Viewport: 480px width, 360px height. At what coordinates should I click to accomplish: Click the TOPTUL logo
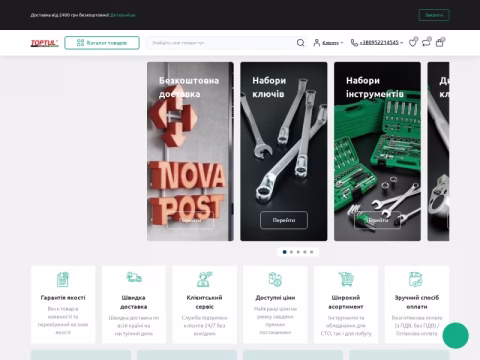tap(44, 43)
